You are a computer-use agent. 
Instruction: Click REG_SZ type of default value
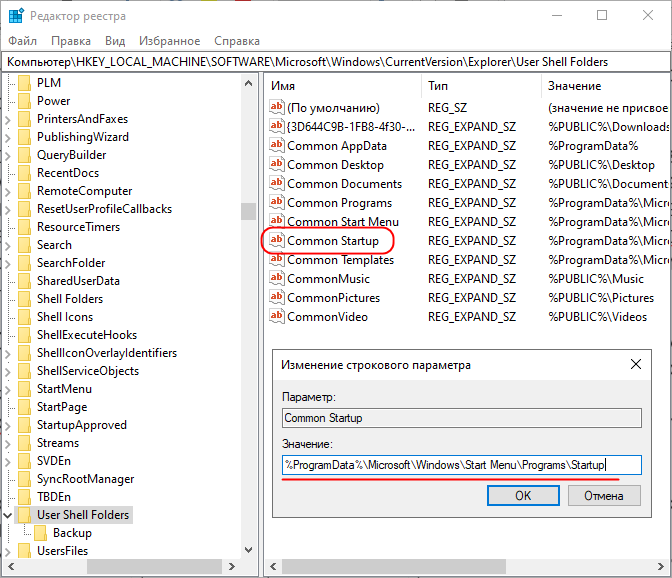coord(447,108)
